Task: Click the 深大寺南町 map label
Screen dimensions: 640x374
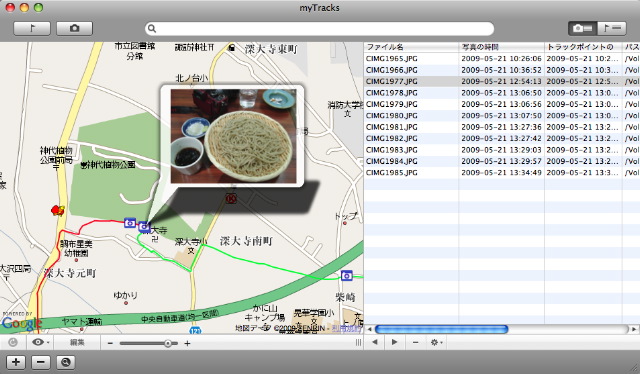Action: (246, 241)
